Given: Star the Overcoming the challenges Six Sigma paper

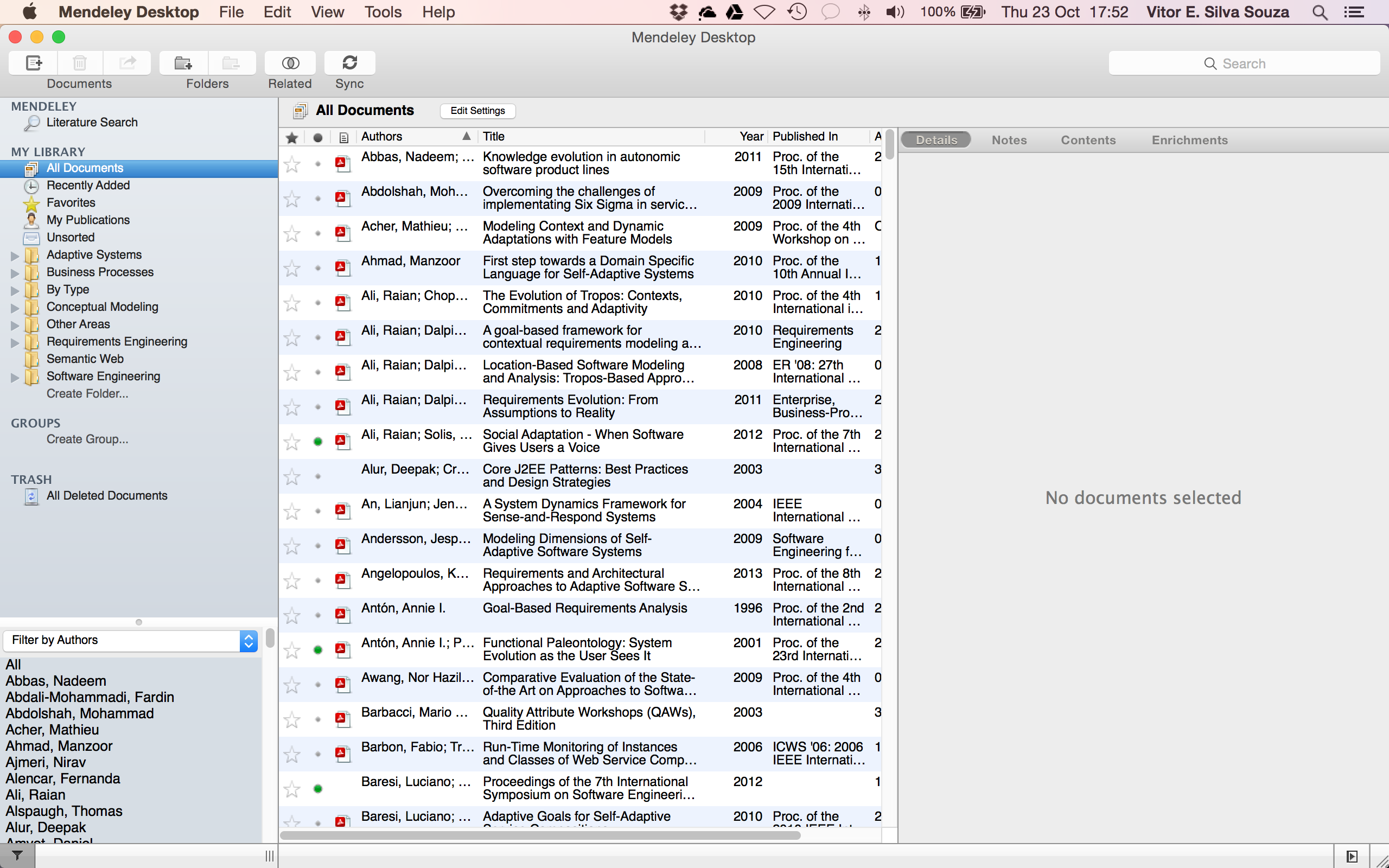Looking at the screenshot, I should (x=292, y=199).
